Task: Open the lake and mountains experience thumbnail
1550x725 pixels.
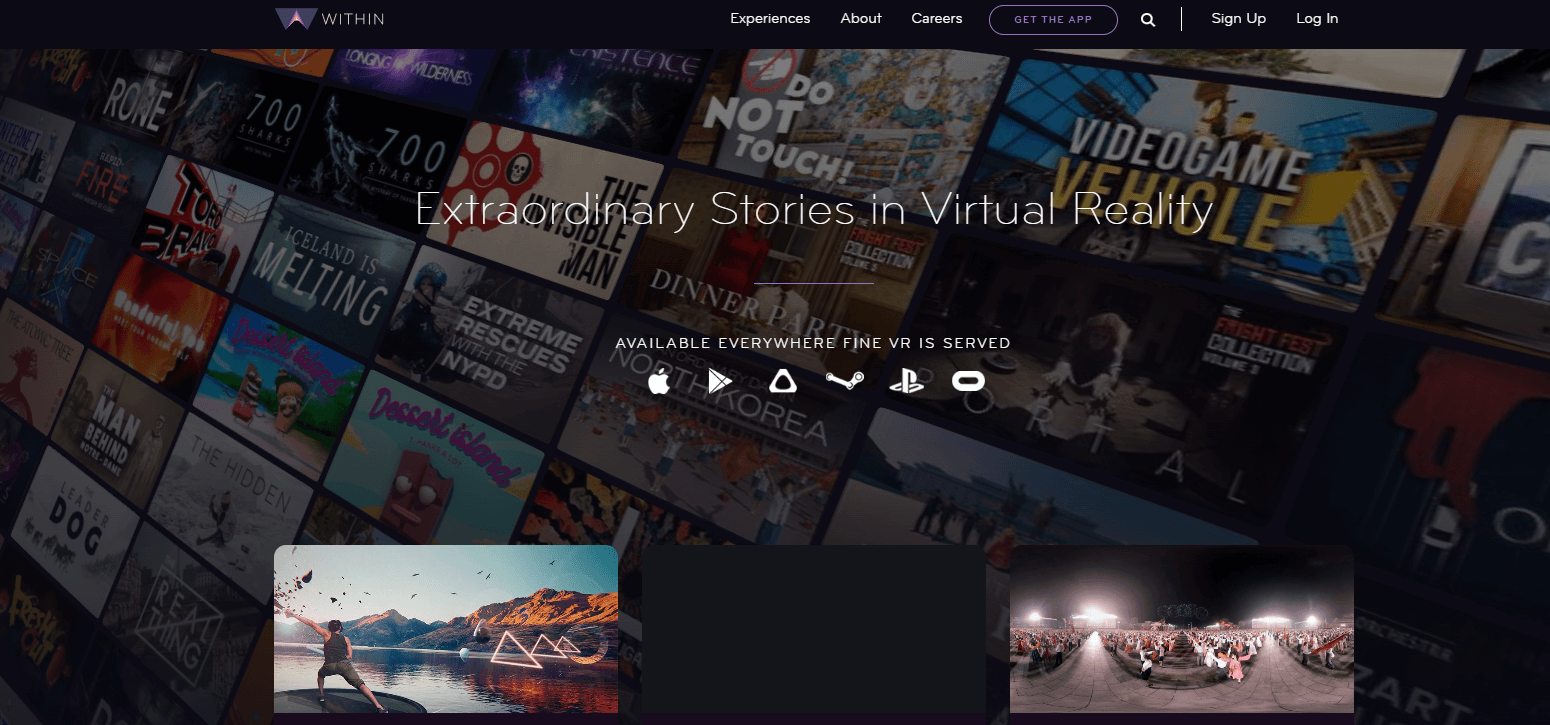Action: pos(446,629)
